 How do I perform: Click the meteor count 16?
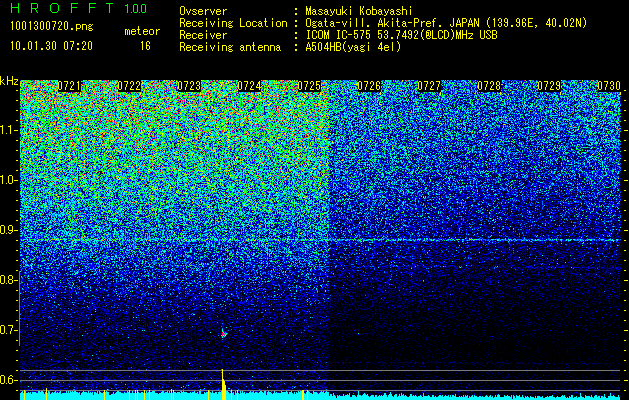[x=145, y=46]
